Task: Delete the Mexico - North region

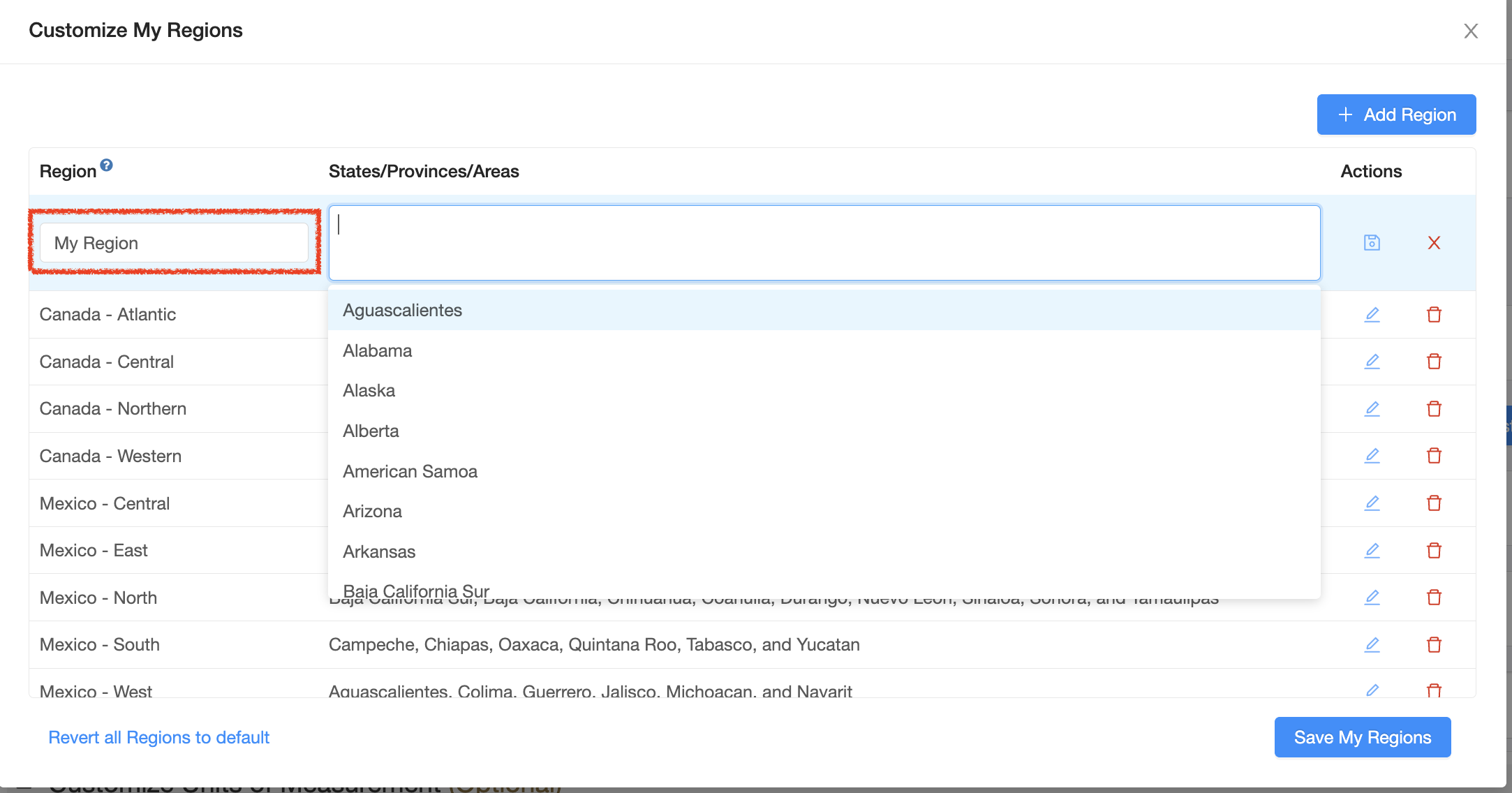Action: pos(1434,598)
